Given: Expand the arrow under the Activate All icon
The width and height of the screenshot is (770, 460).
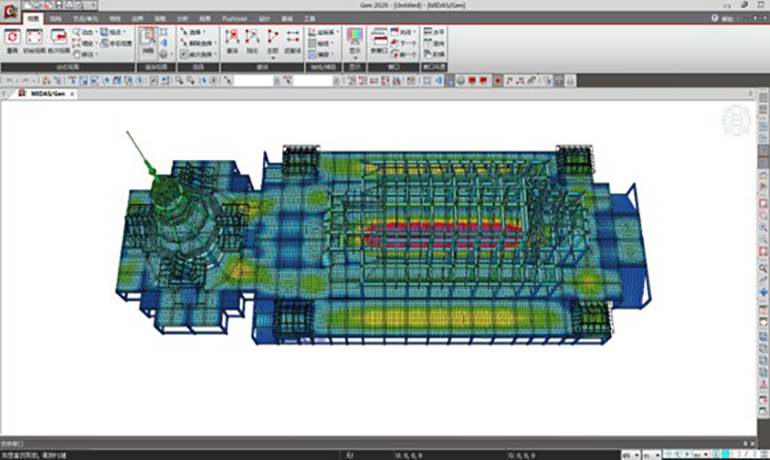Looking at the screenshot, I should pyautogui.click(x=273, y=58).
